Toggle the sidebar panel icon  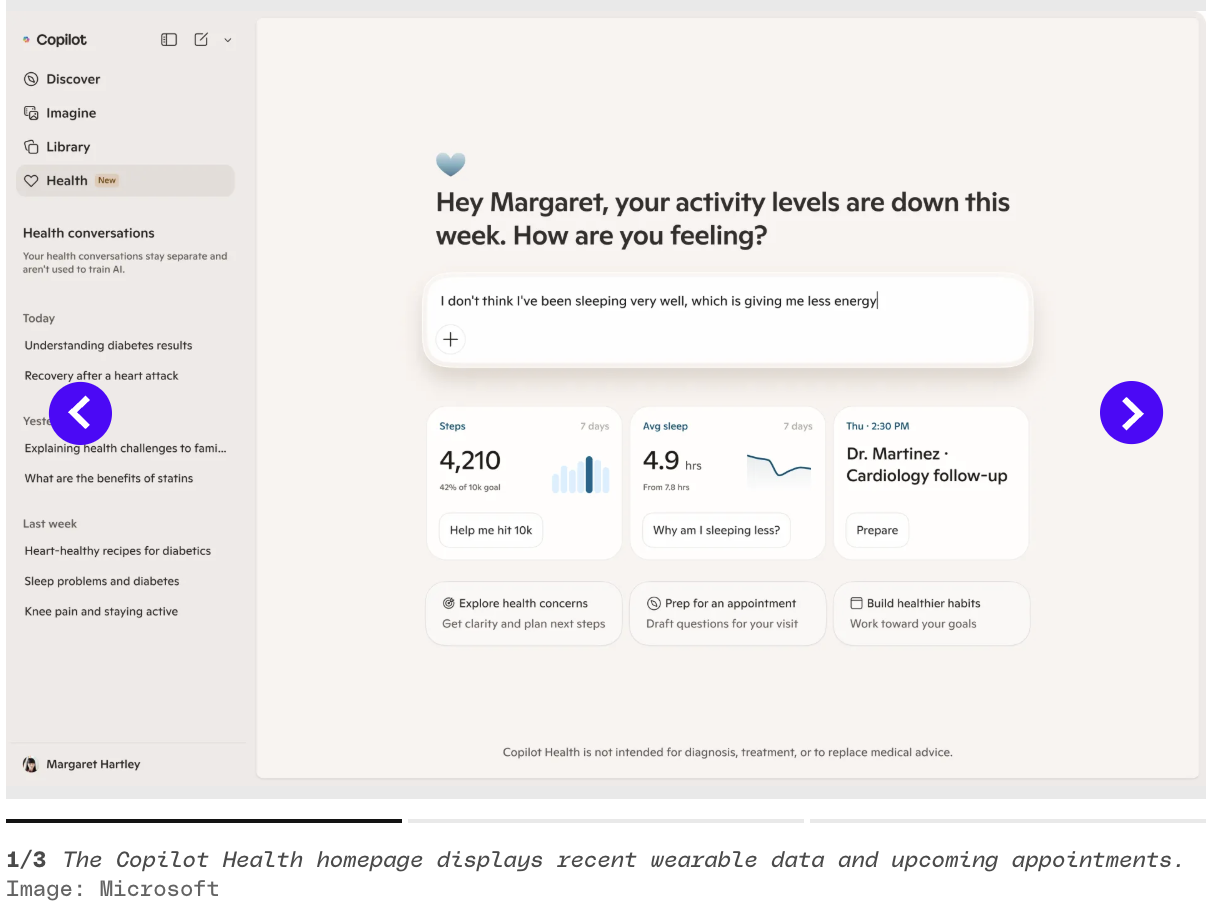pyautogui.click(x=169, y=40)
